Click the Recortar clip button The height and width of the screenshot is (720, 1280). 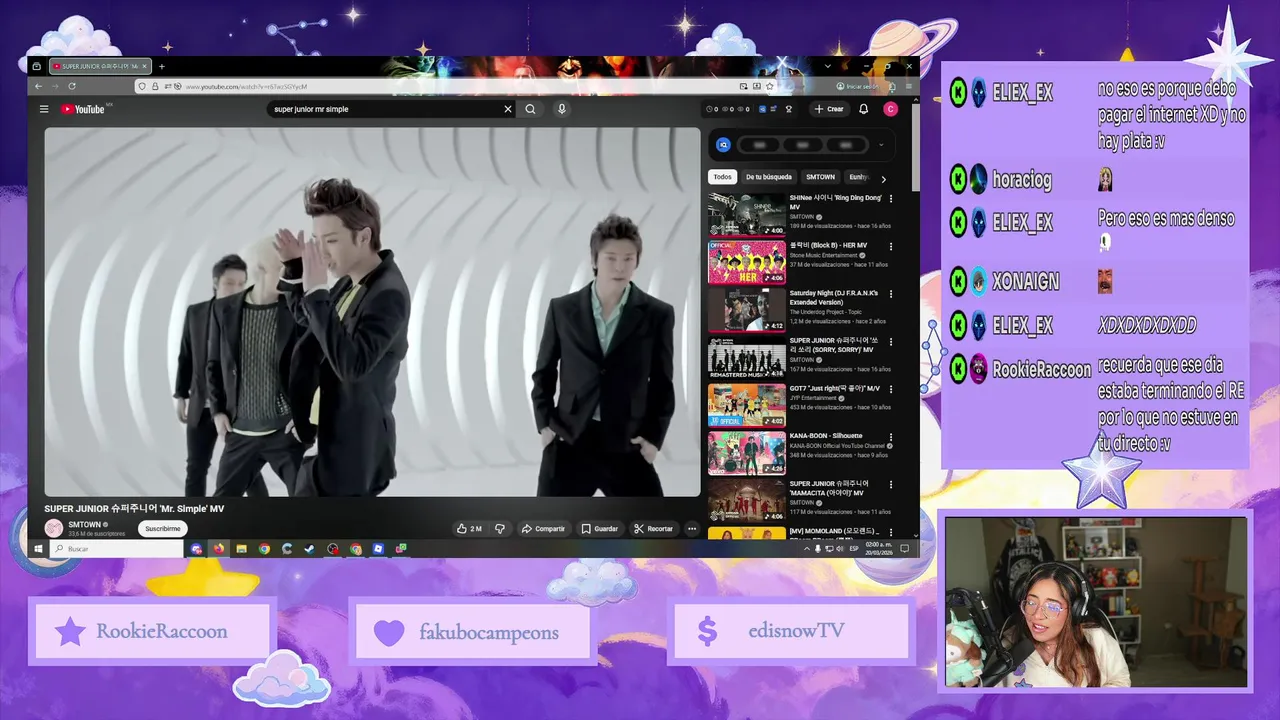(x=653, y=529)
